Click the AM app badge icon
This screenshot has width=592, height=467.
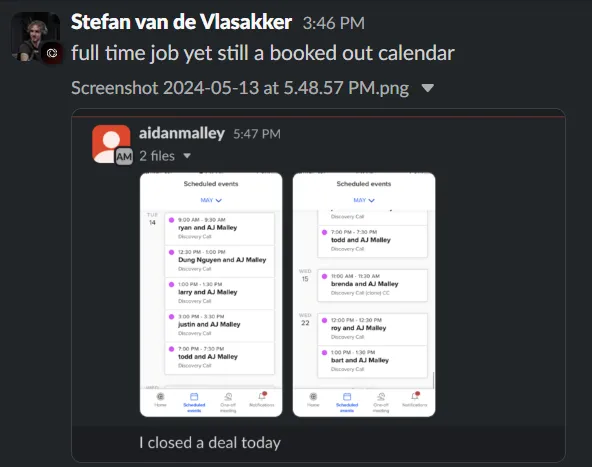coord(124,157)
